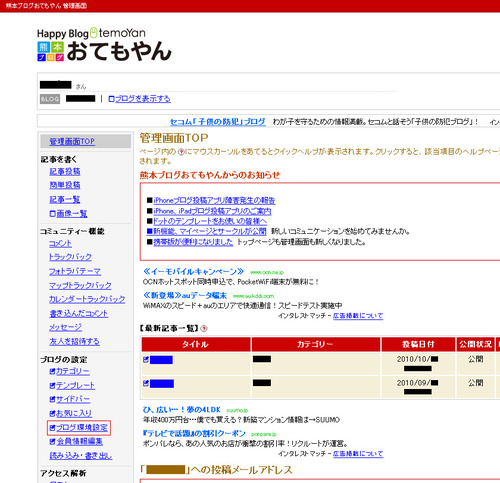Open the ブログを表示する link

point(143,99)
